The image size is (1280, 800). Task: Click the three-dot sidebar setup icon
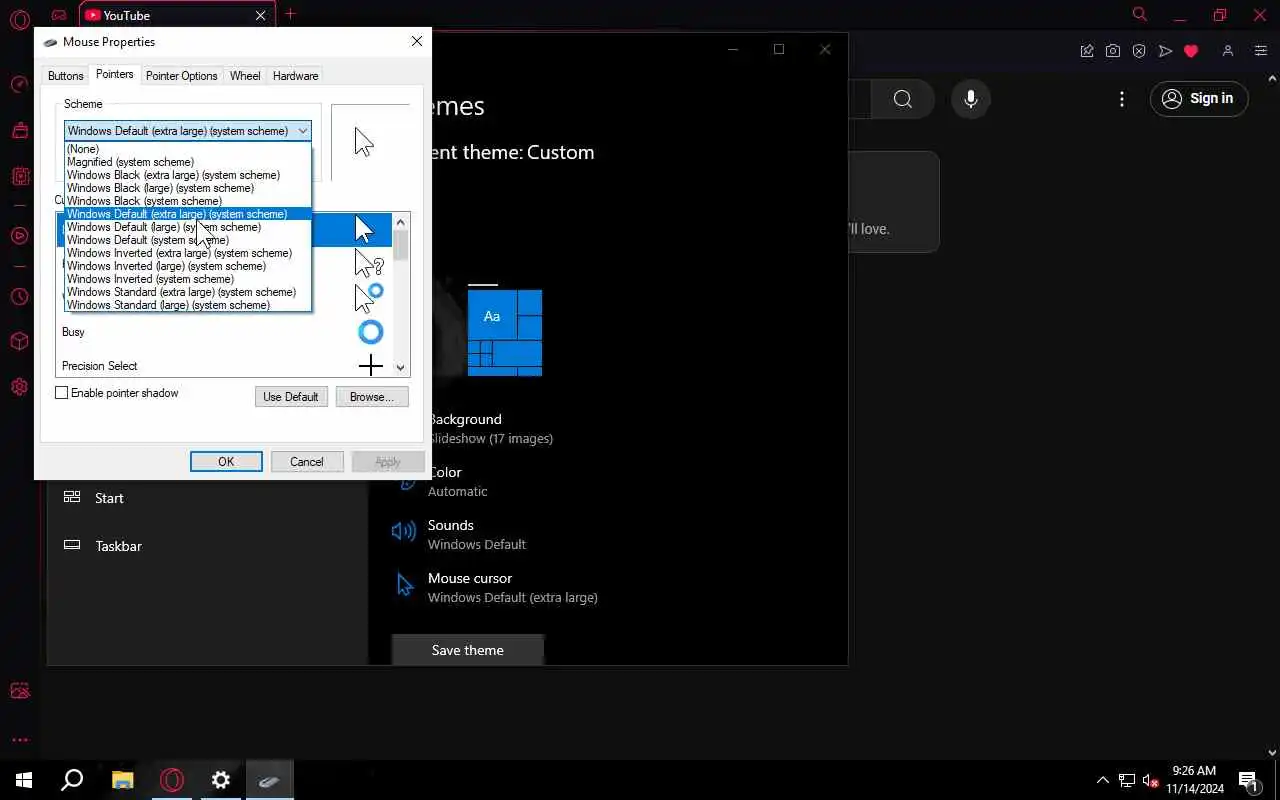(x=19, y=740)
